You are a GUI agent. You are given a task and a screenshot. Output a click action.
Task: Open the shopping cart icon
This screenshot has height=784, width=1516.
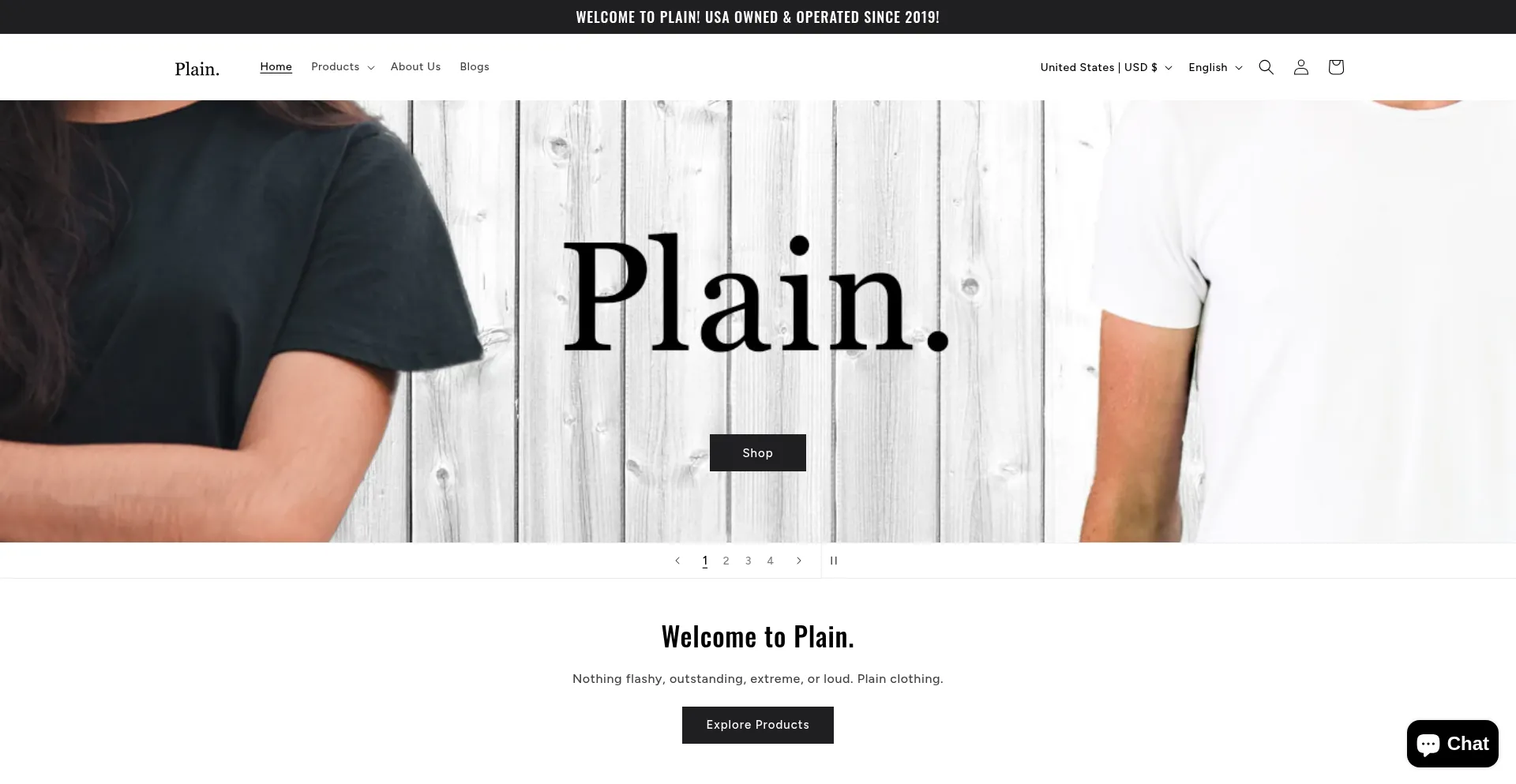(1335, 67)
